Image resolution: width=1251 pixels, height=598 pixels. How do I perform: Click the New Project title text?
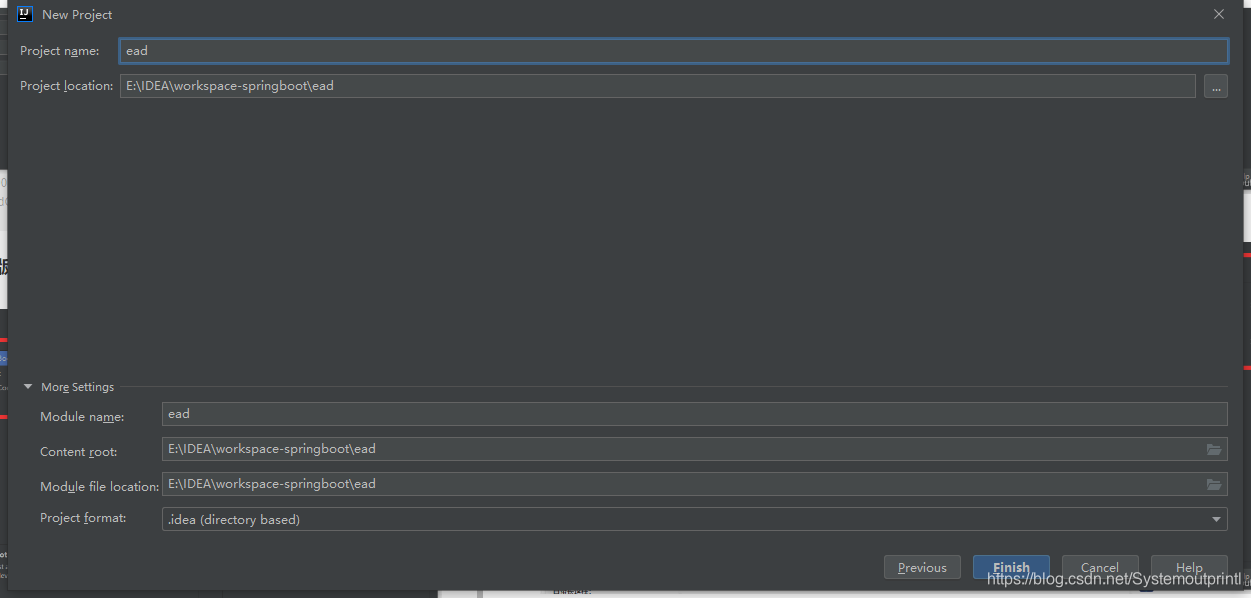(77, 15)
